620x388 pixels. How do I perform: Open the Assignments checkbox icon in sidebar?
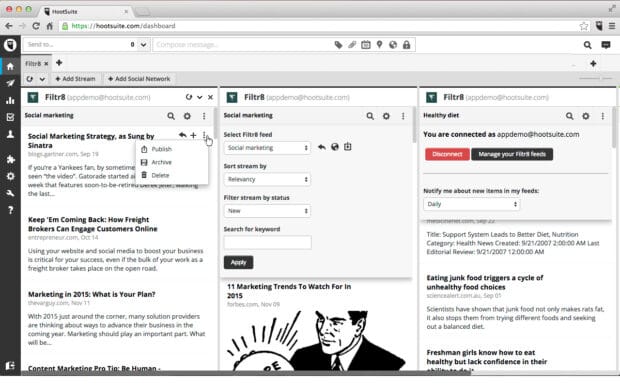click(10, 117)
